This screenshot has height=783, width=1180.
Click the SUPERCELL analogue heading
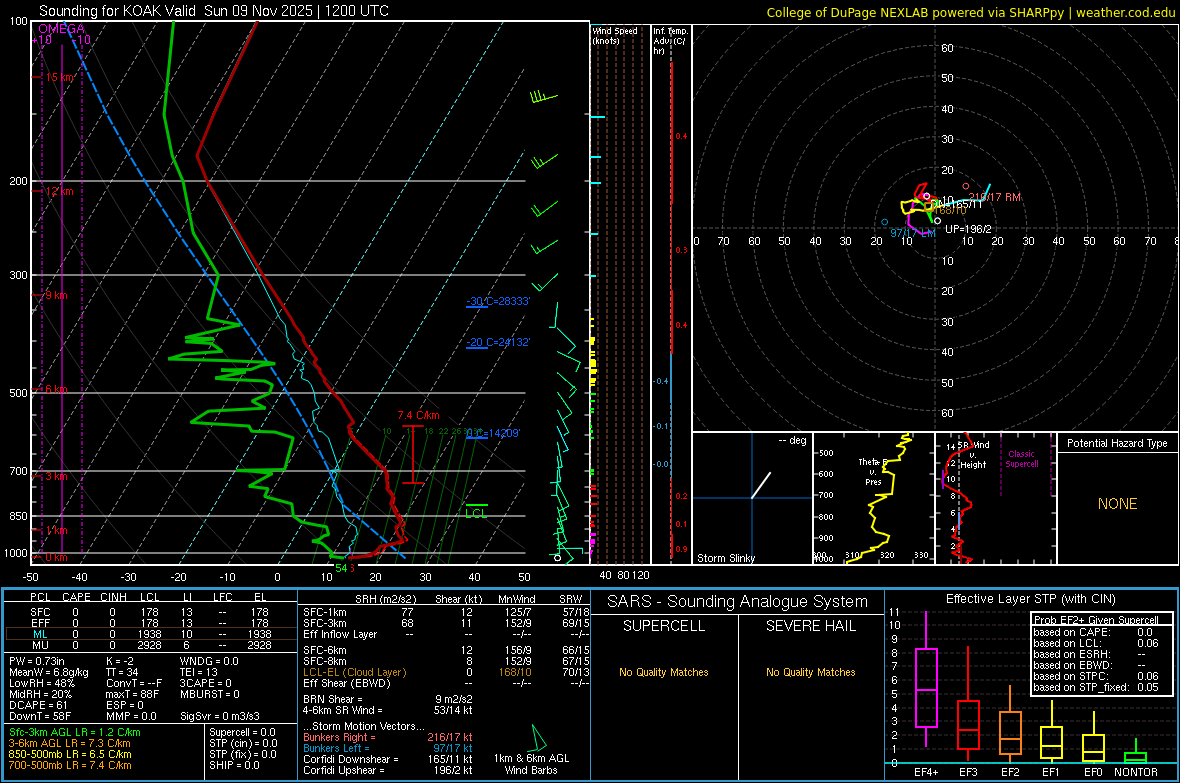[664, 626]
